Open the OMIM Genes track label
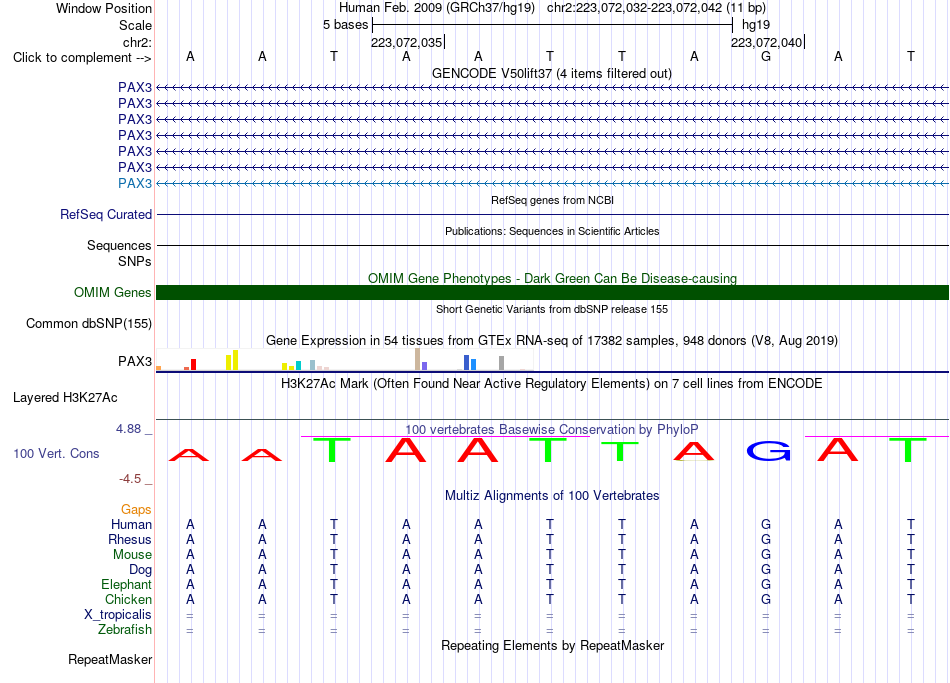Screen dimensions: 950x683 coord(113,292)
